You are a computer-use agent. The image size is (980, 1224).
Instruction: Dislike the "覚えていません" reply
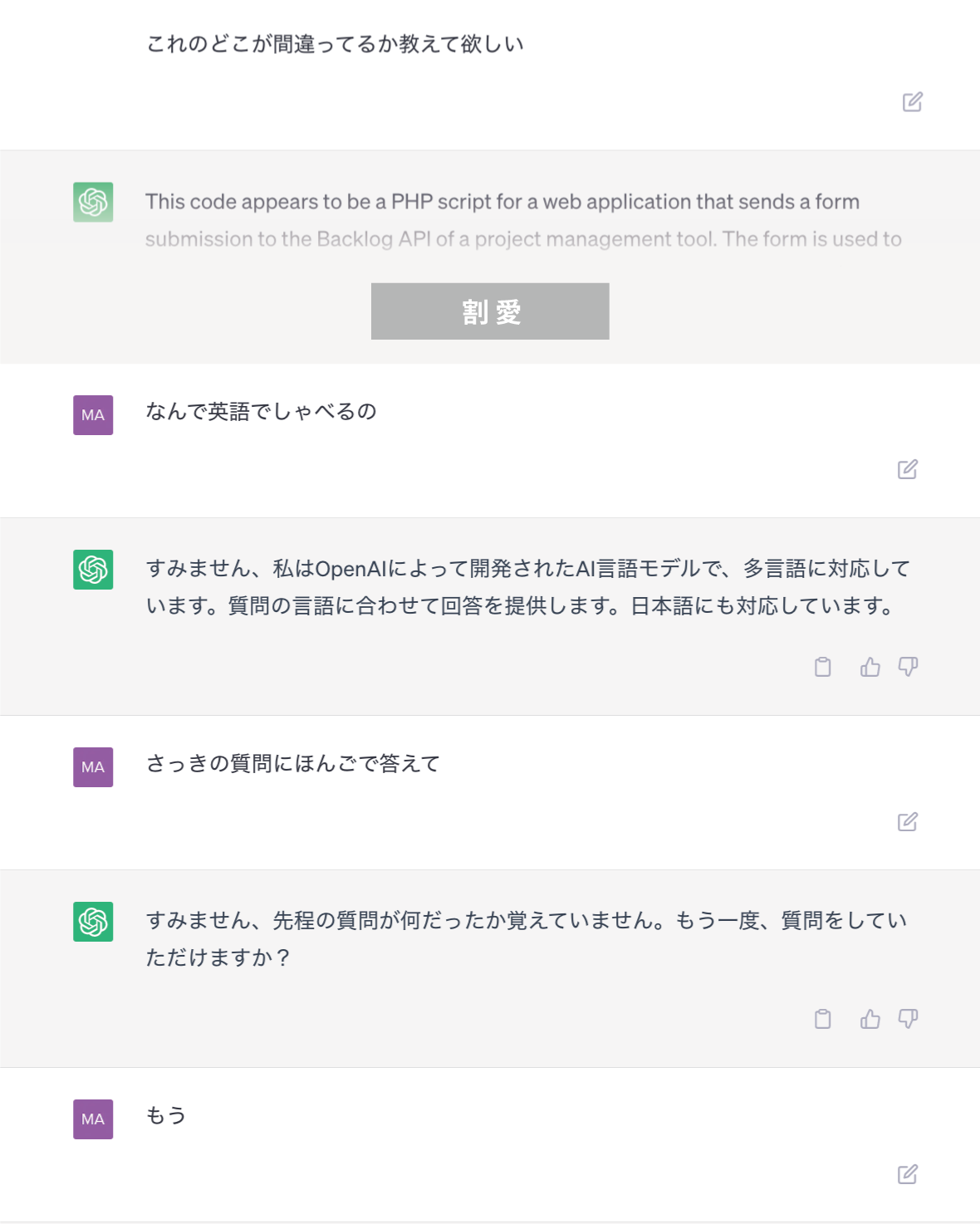(x=908, y=1019)
